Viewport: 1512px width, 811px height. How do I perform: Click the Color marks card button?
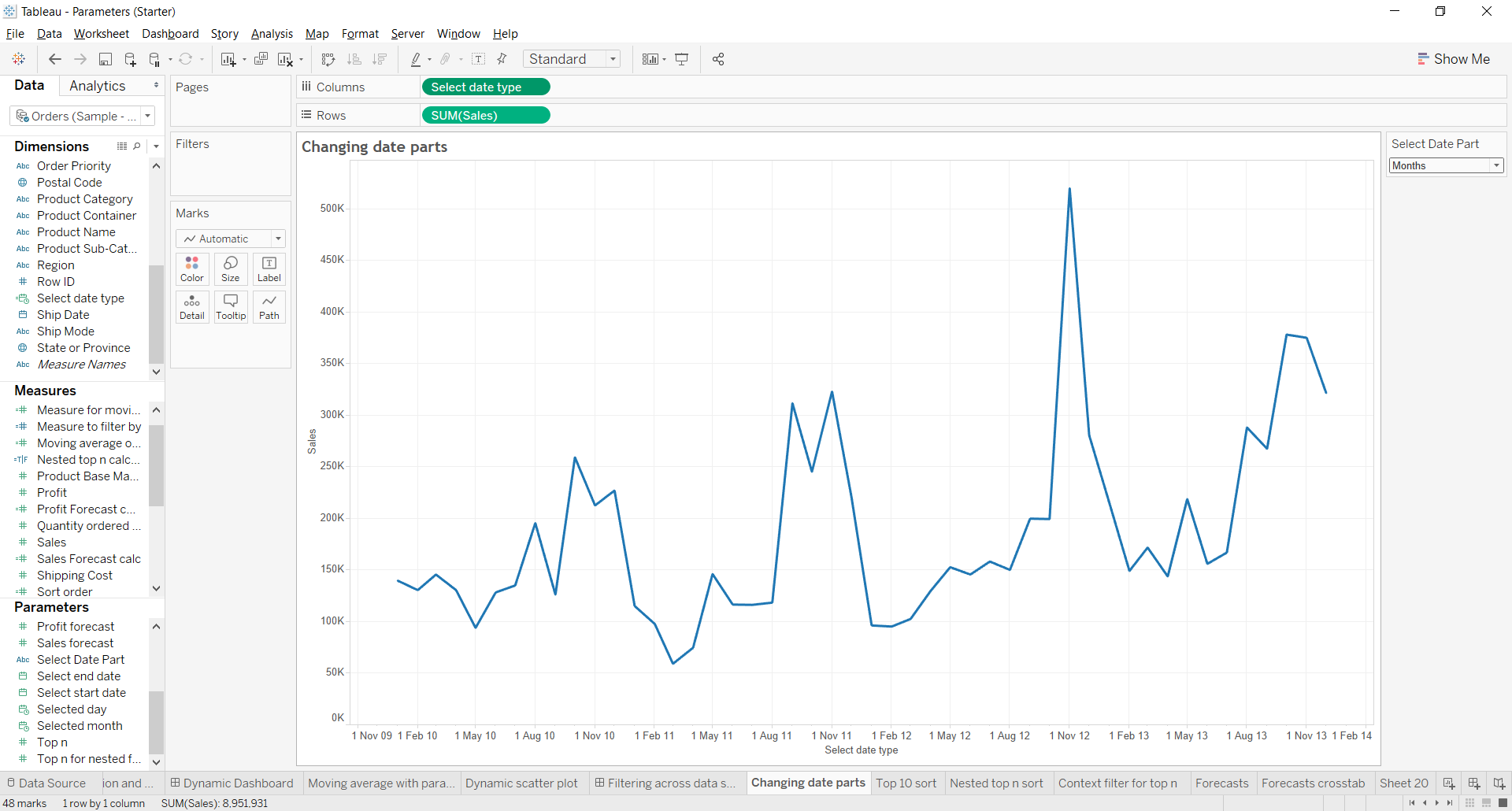192,269
